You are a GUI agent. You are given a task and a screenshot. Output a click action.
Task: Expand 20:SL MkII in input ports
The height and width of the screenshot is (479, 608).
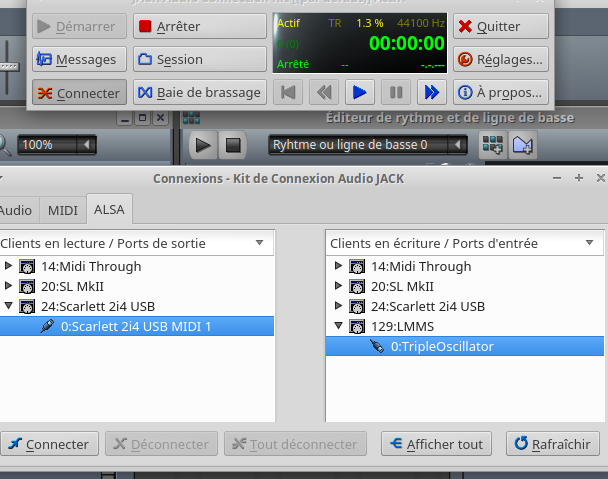click(x=338, y=286)
